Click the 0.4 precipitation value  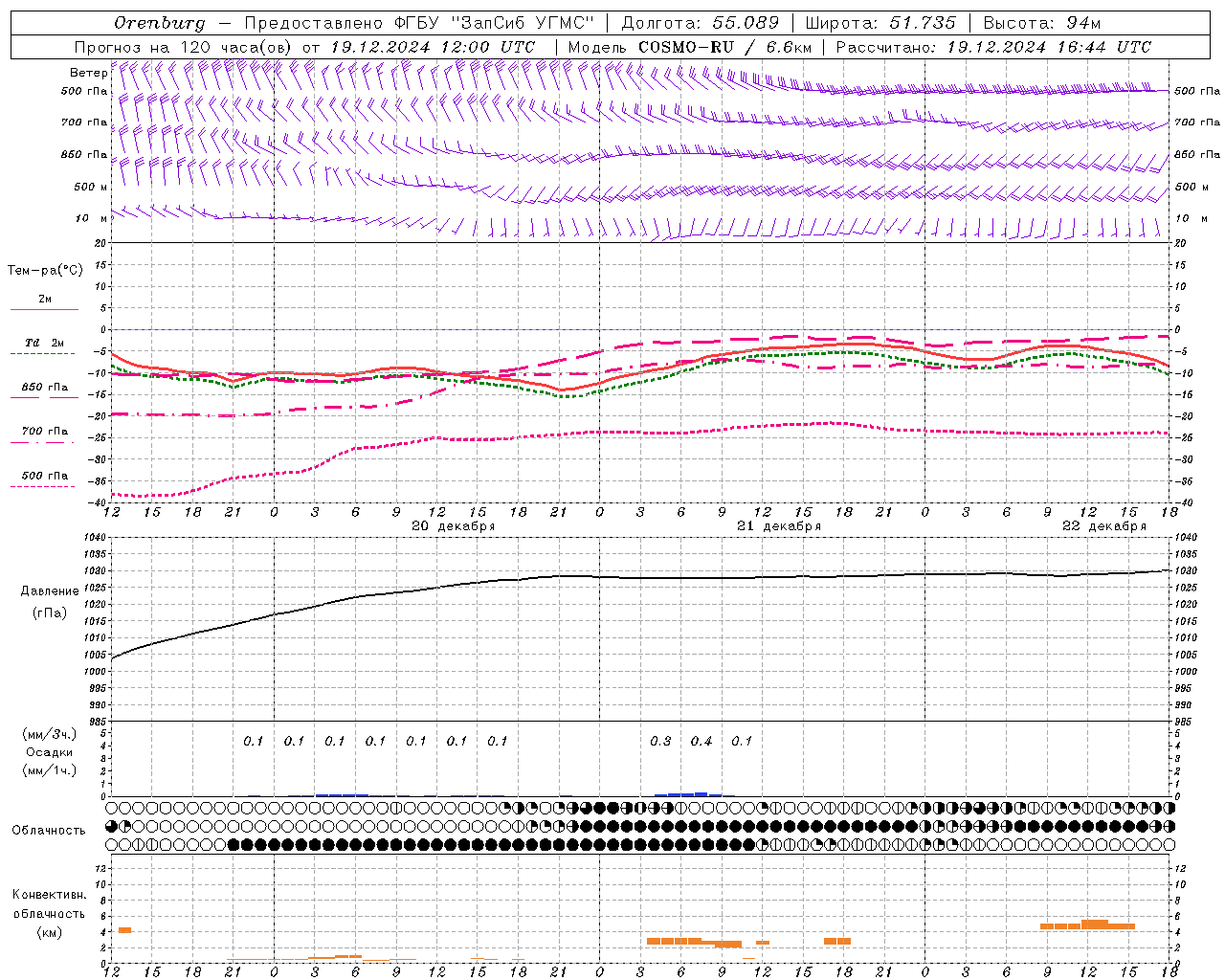tap(702, 741)
